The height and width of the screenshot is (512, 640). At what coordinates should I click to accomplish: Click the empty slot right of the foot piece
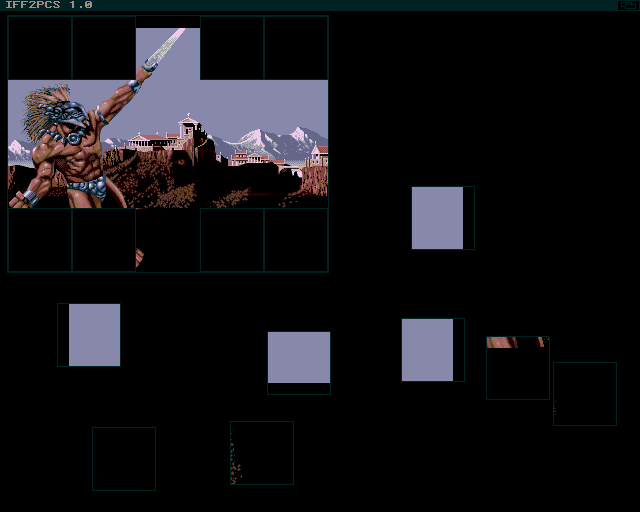coord(232,240)
